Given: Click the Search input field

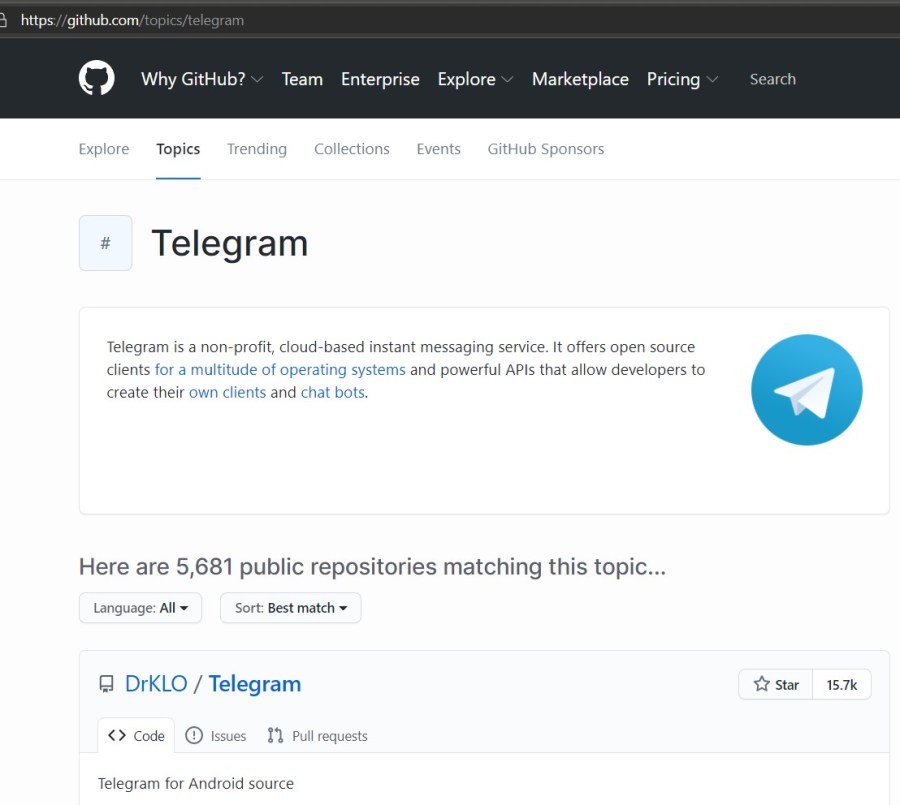Looking at the screenshot, I should pos(800,79).
